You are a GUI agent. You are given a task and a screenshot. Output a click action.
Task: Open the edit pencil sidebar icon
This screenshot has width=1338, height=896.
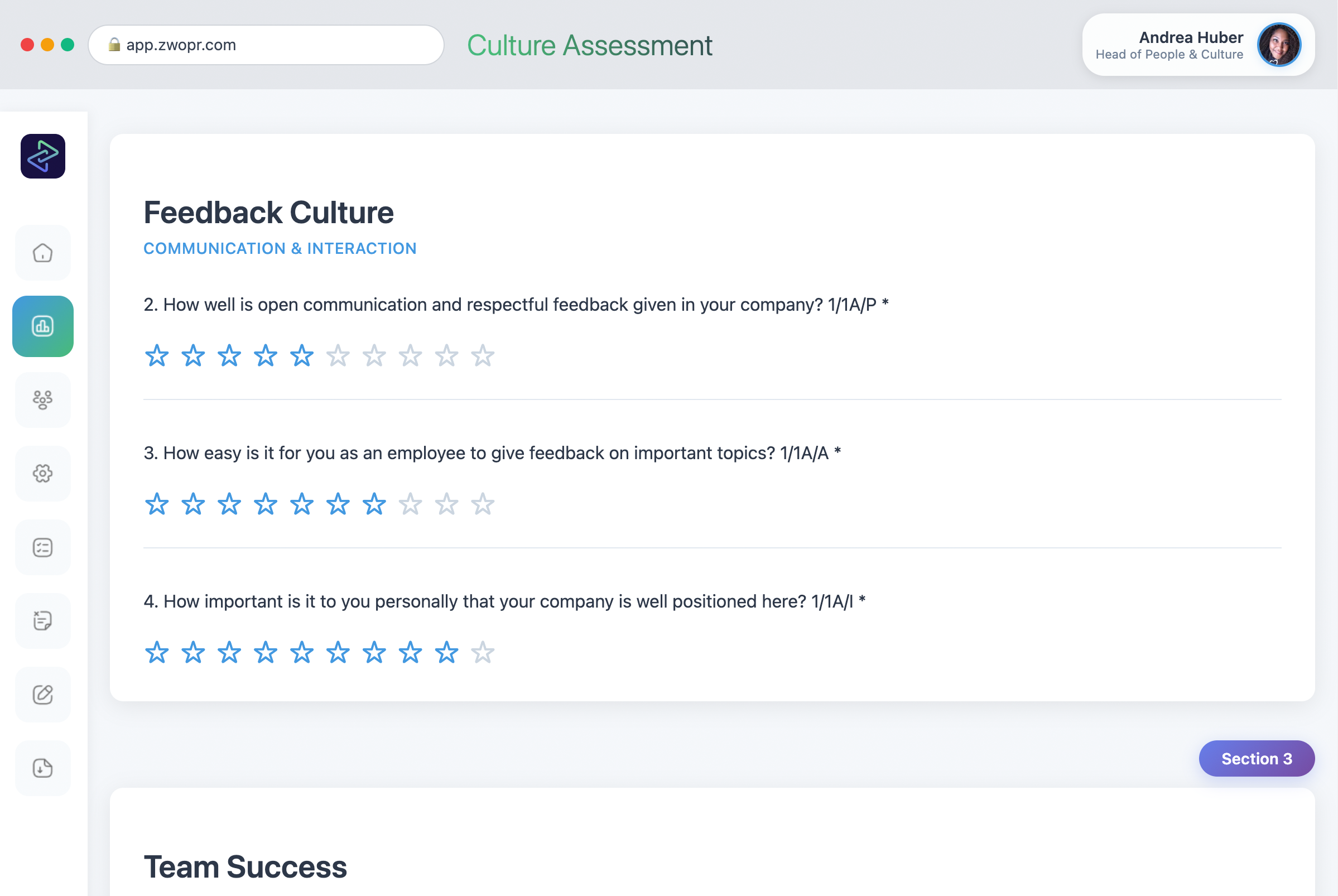pyautogui.click(x=43, y=694)
